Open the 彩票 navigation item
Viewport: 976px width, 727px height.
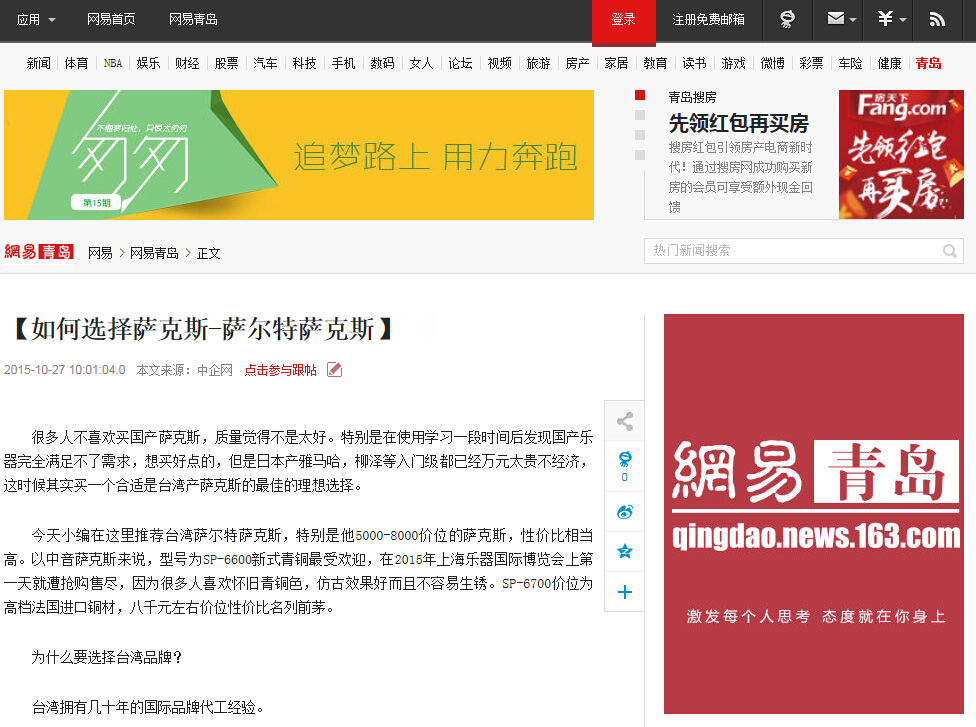[x=811, y=63]
